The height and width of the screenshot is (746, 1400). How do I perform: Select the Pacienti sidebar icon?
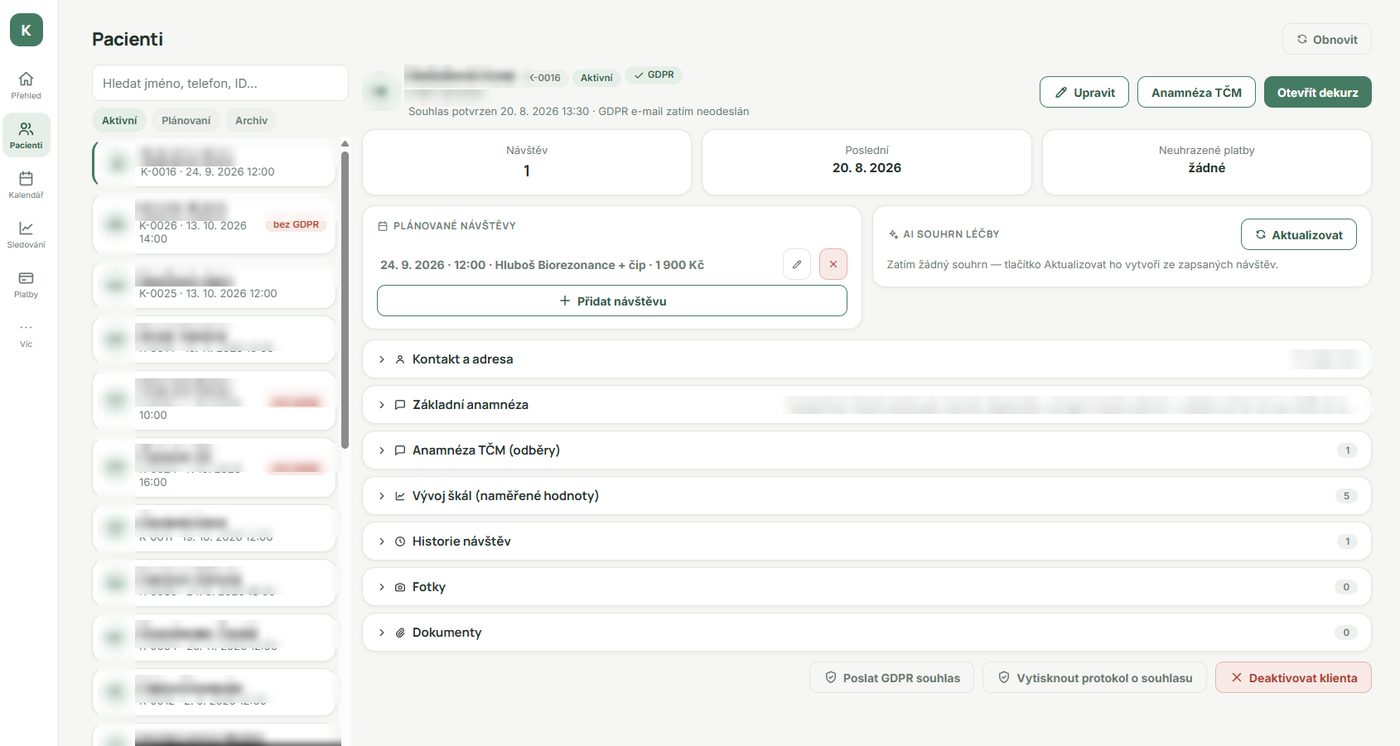(x=26, y=135)
